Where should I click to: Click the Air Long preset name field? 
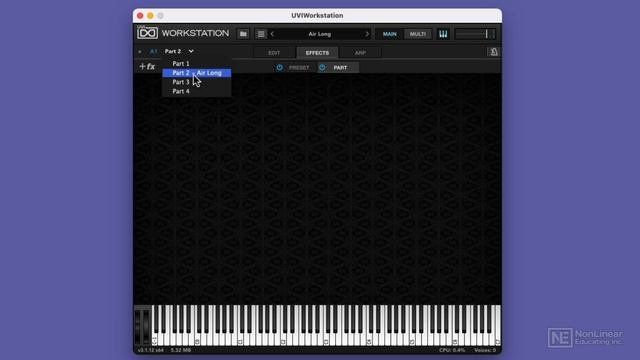click(320, 34)
